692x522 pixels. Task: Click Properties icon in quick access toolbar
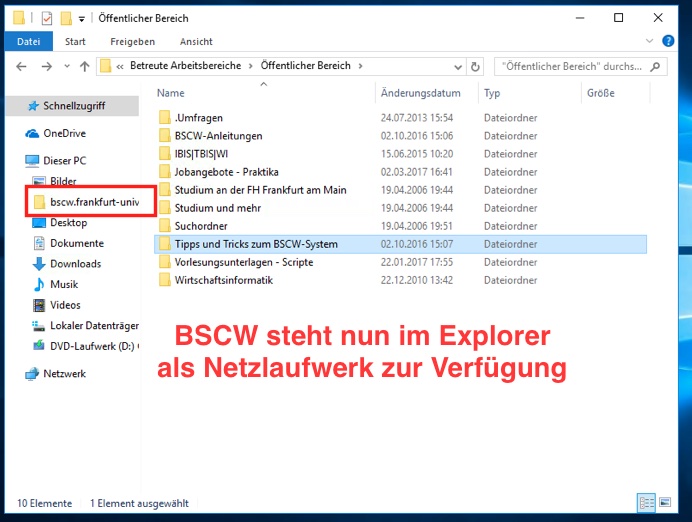(x=47, y=18)
